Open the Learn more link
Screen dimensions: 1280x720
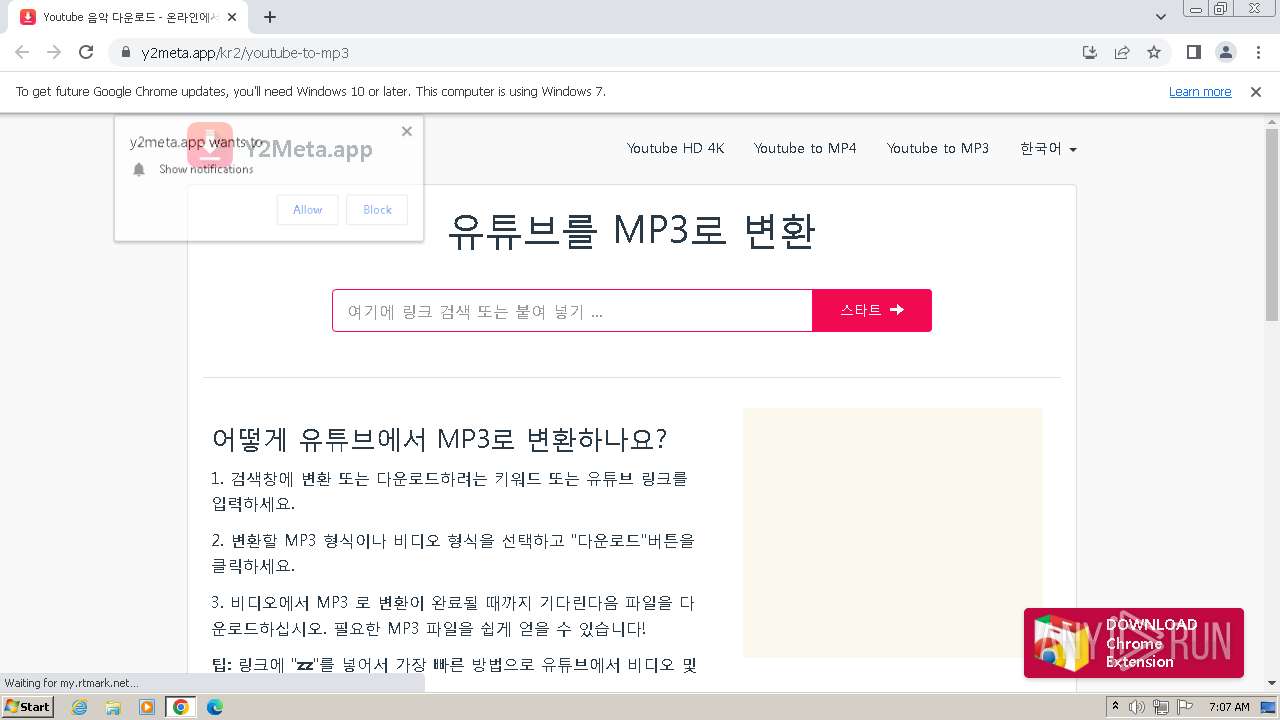point(1200,91)
